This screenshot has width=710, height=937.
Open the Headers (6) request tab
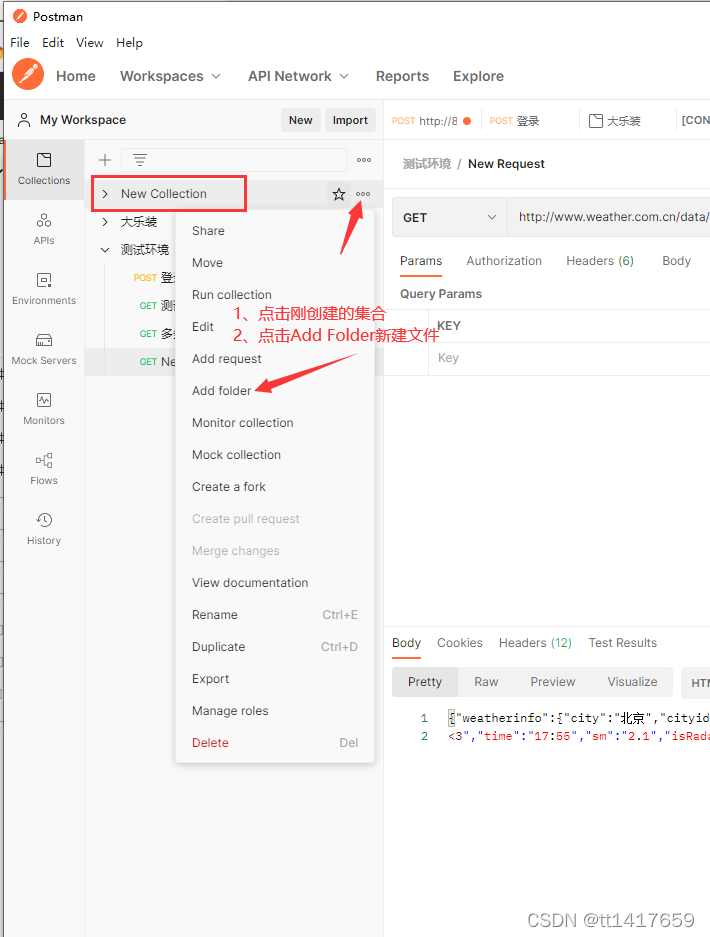pos(600,261)
